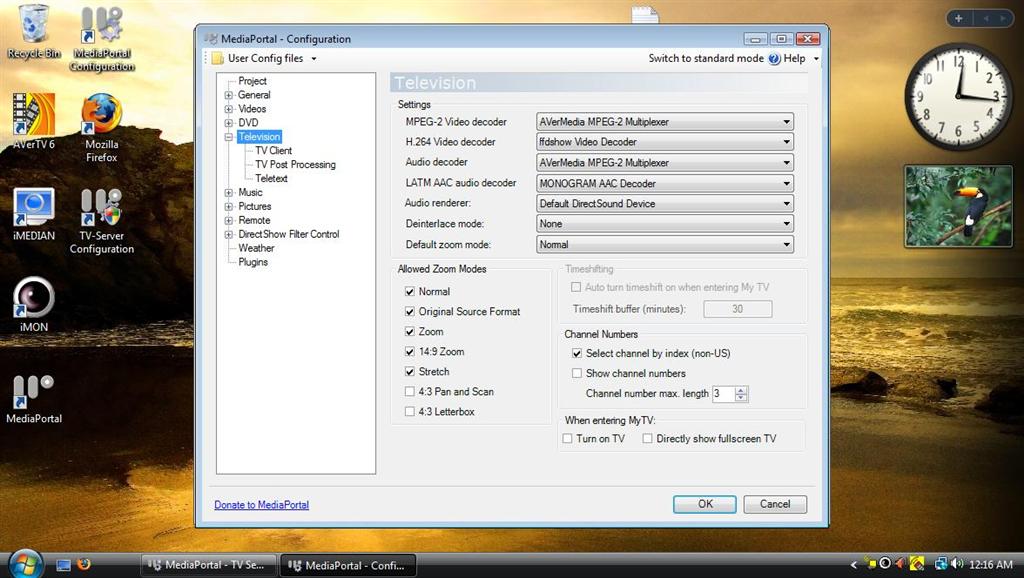1024x578 pixels.
Task: Expand DirectShow Filter Control node
Action: click(x=229, y=234)
